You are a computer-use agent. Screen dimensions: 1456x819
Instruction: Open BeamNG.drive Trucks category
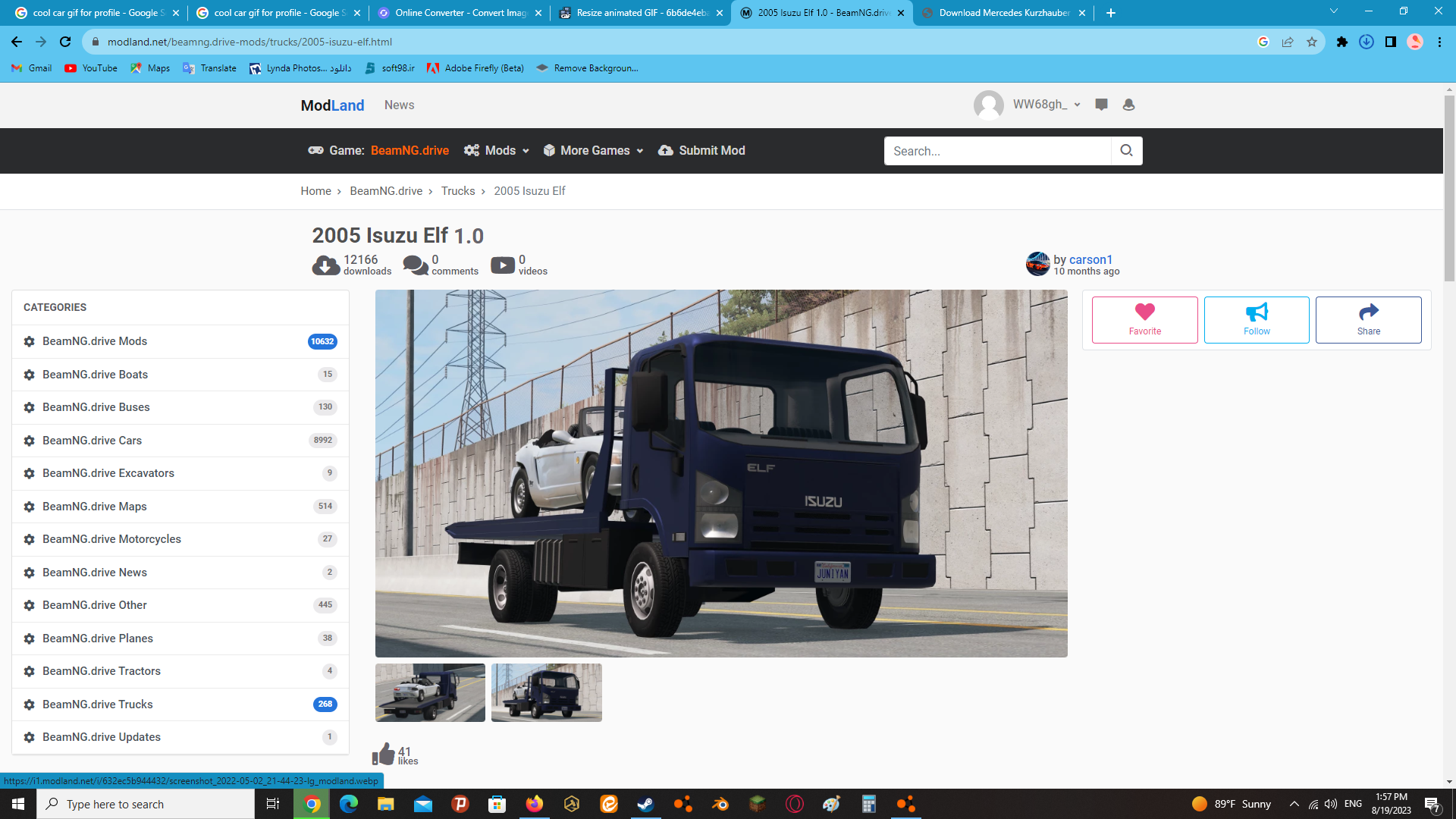click(98, 704)
